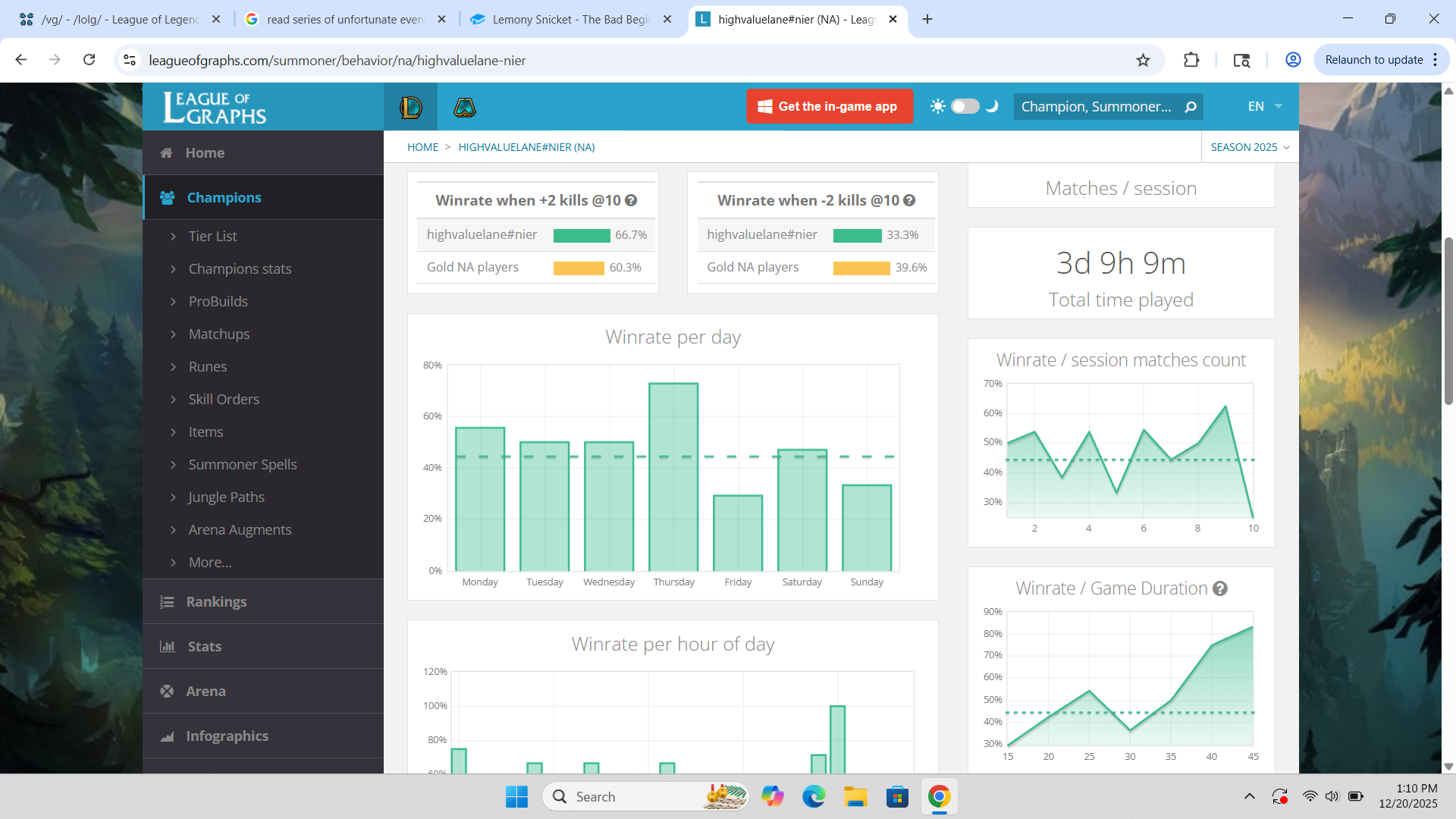1456x819 pixels.
Task: Click the search magnifier in summoner search
Action: (1191, 107)
